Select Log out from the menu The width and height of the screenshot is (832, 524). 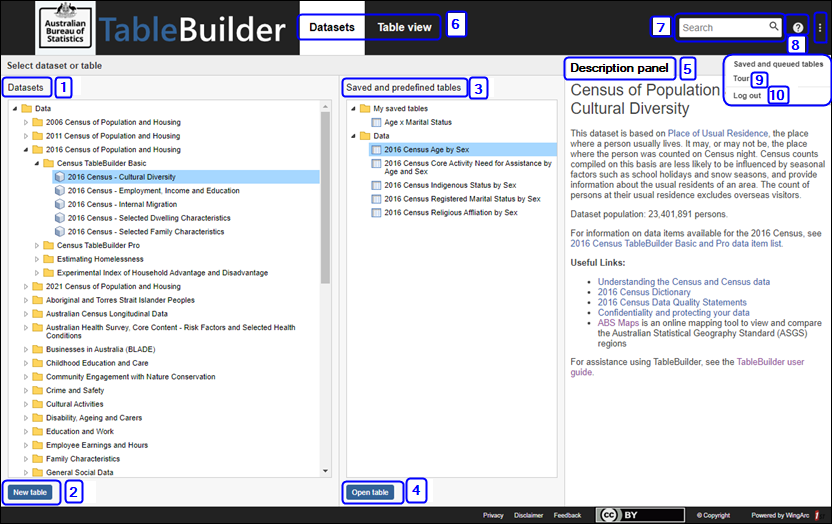pyautogui.click(x=747, y=95)
